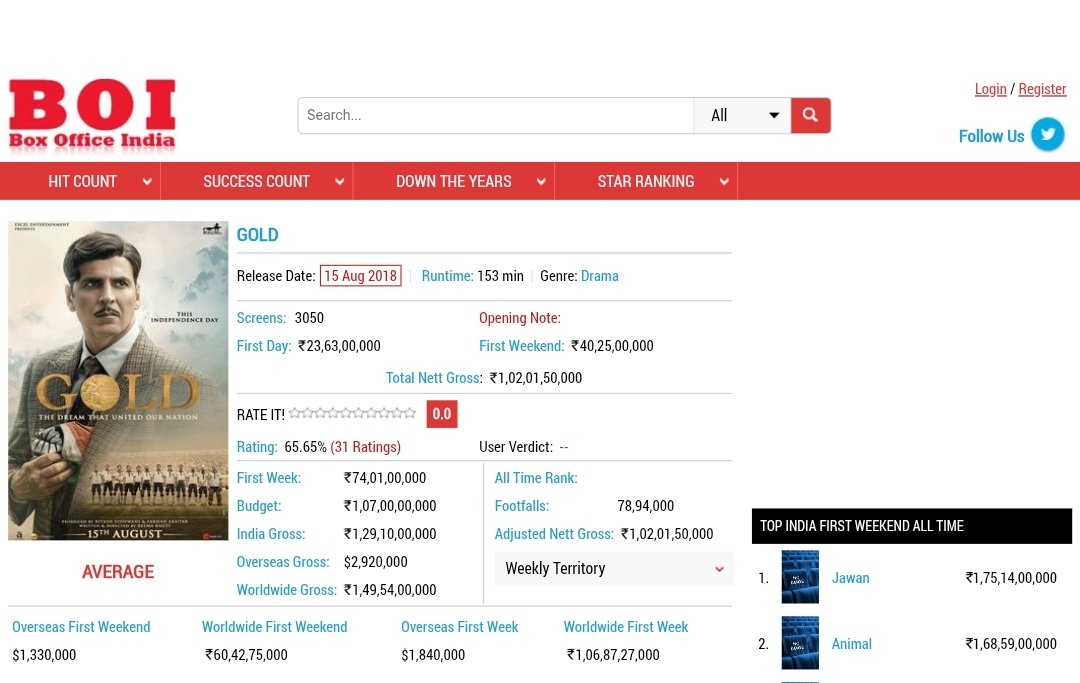
Task: Click the (31 Ratings) link
Action: 366,447
